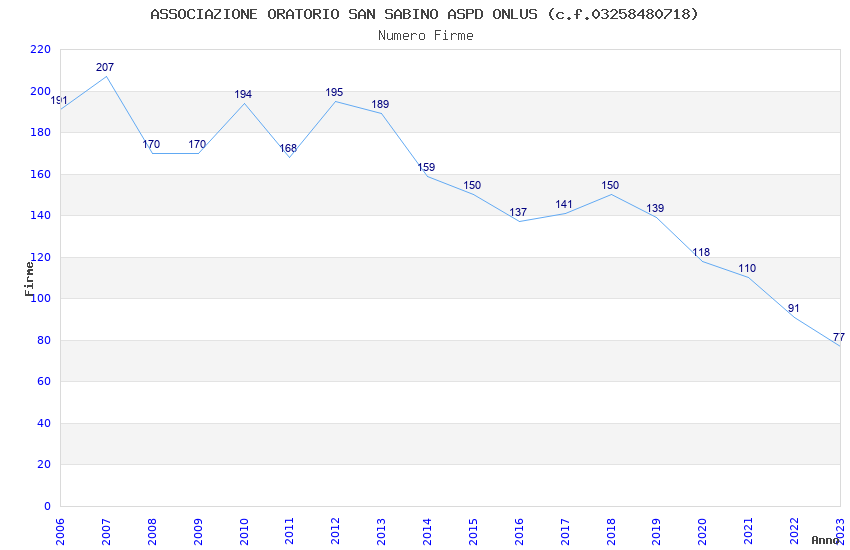The image size is (850, 550).
Task: Select the x-axis year 2009
Action: tap(198, 531)
